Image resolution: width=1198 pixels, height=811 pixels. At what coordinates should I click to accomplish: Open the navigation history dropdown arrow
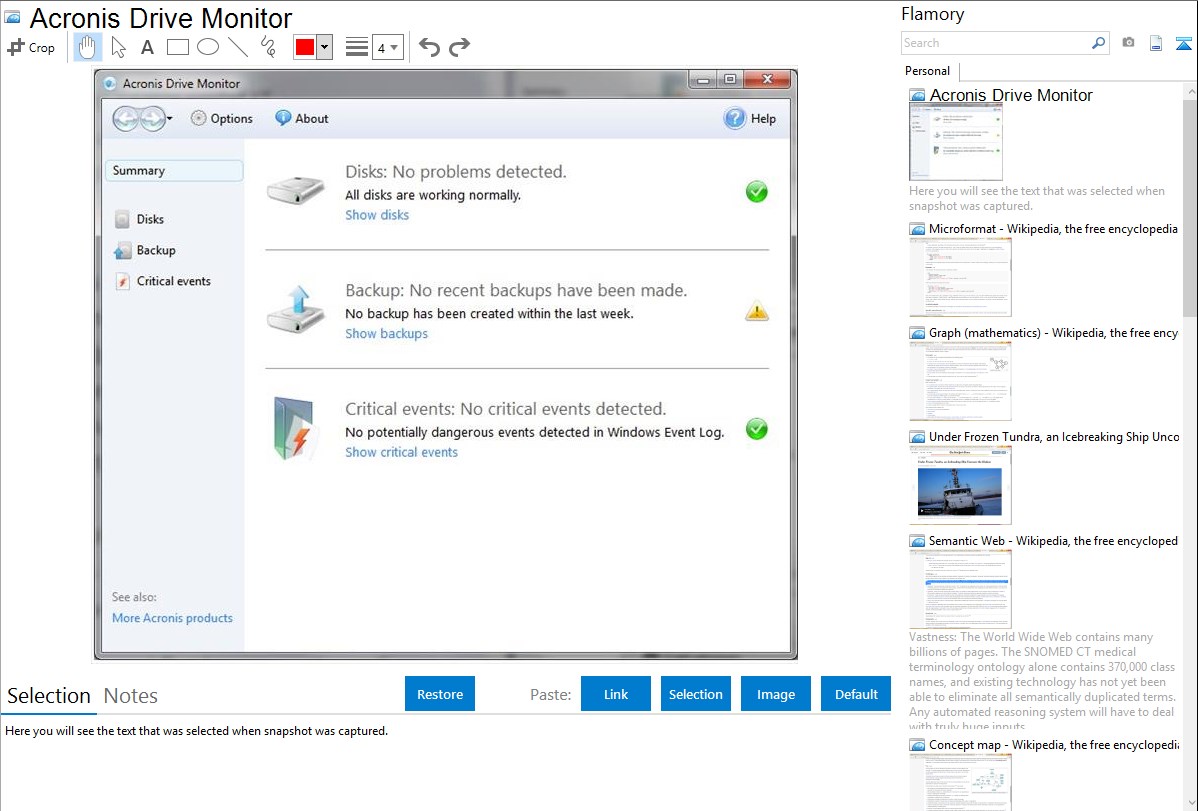pyautogui.click(x=170, y=118)
